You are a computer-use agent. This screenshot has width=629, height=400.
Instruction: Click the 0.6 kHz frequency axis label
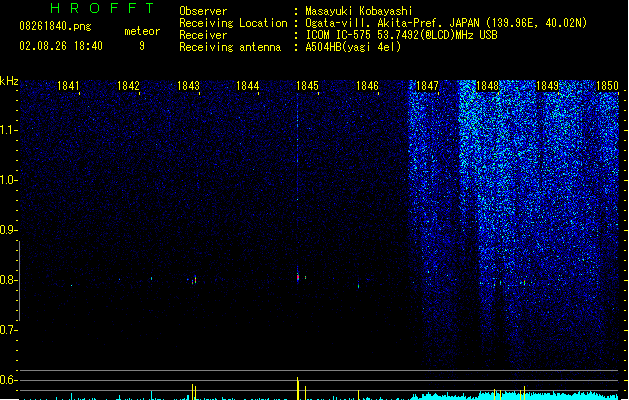click(x=8, y=380)
